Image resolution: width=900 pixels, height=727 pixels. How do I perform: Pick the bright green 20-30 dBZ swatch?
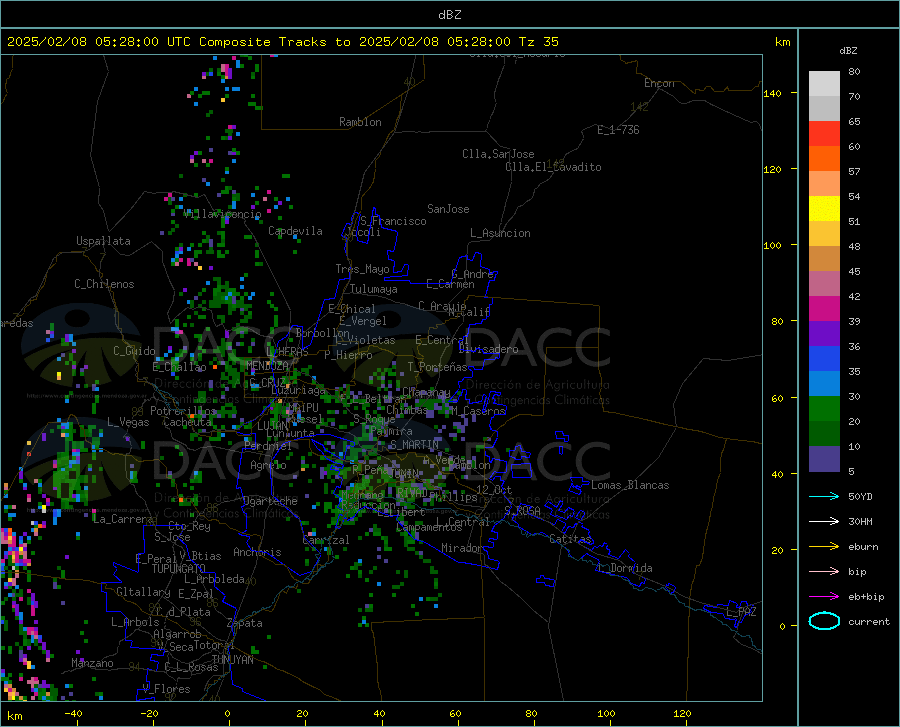point(824,409)
